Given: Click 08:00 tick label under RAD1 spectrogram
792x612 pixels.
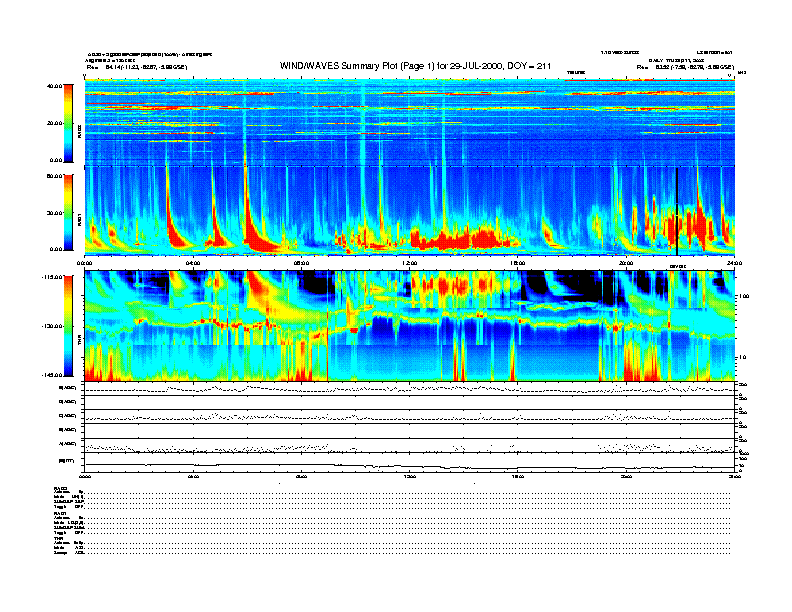Looking at the screenshot, I should [301, 263].
